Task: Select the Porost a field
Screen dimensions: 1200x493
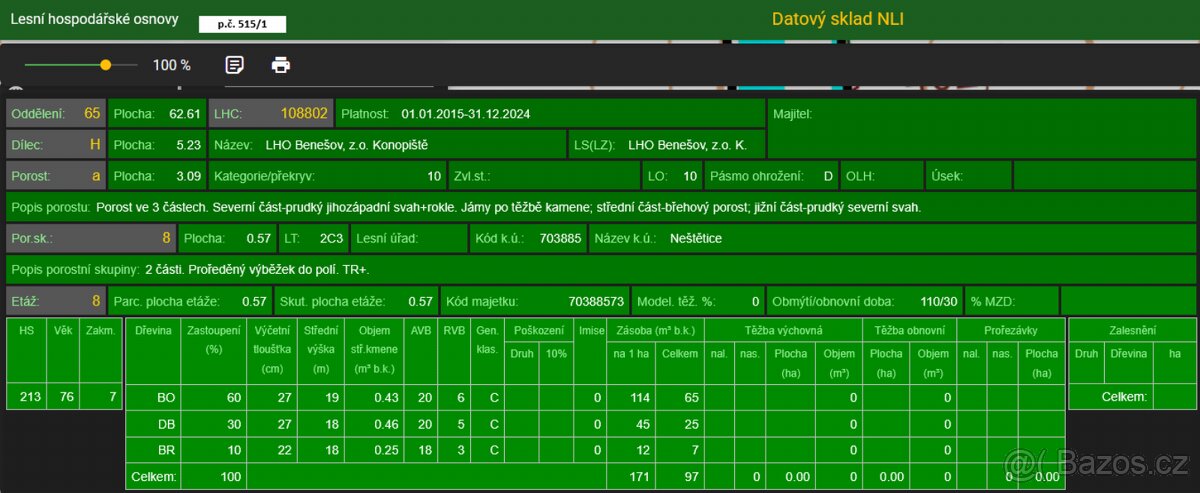Action: click(56, 176)
